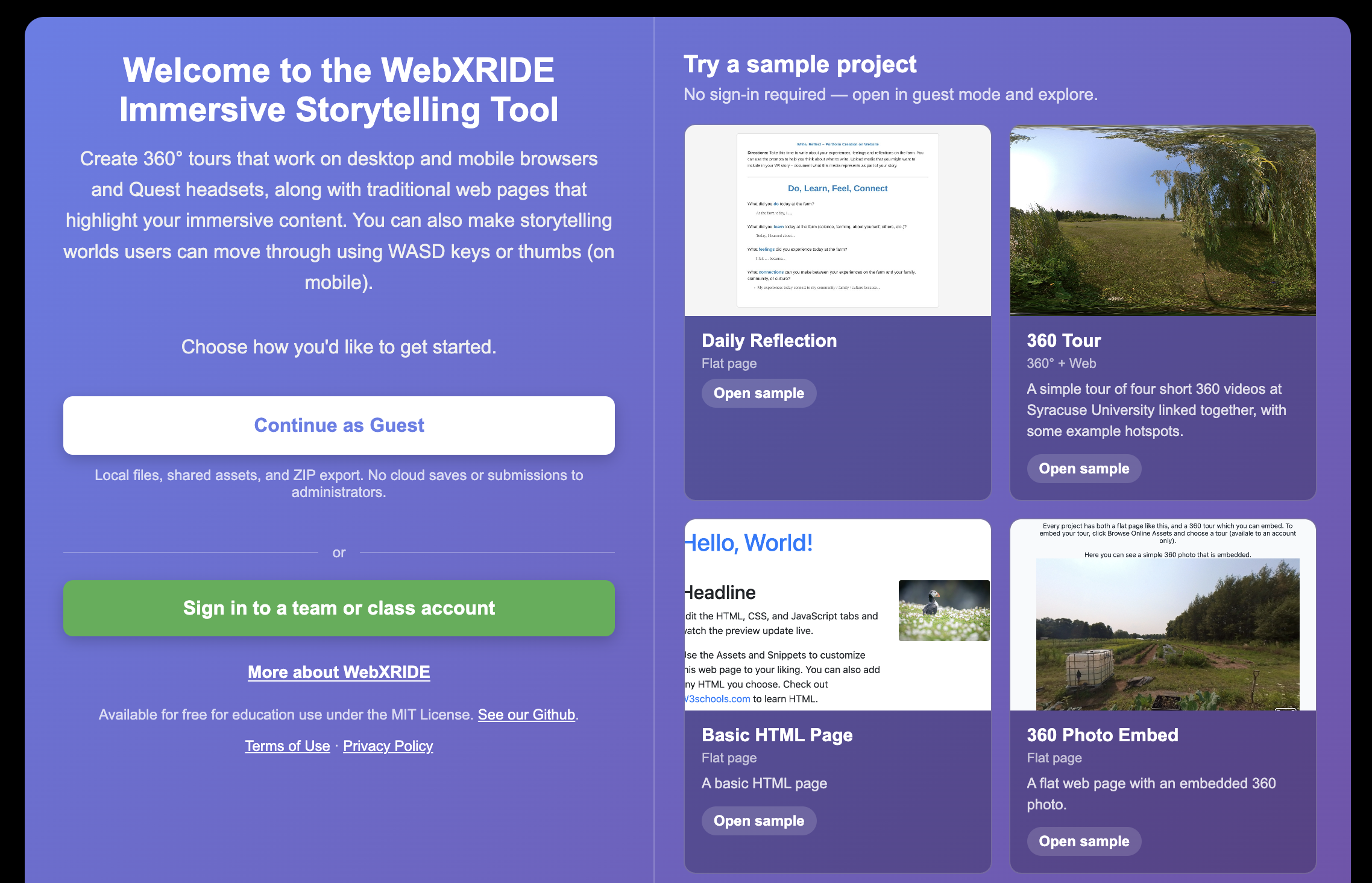Image resolution: width=1372 pixels, height=883 pixels.
Task: Sign in to a team or class account
Action: click(x=339, y=608)
